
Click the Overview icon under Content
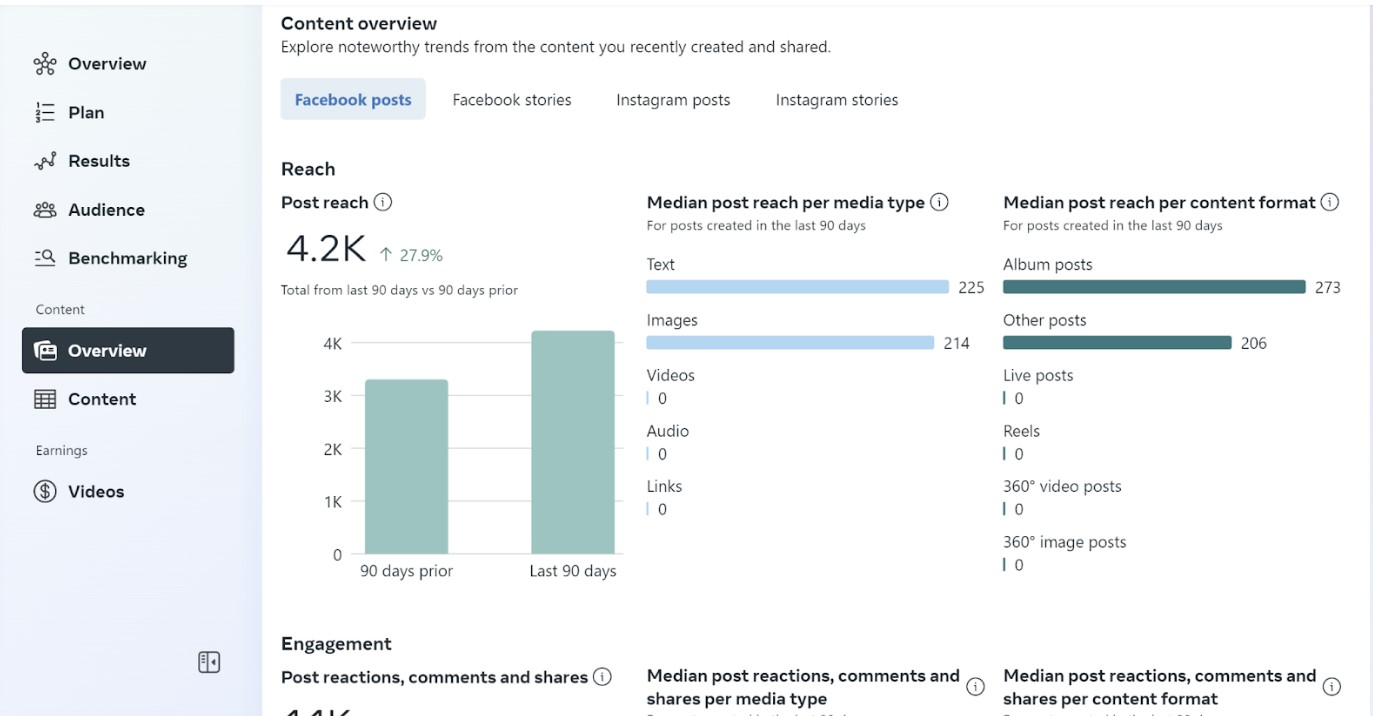45,350
